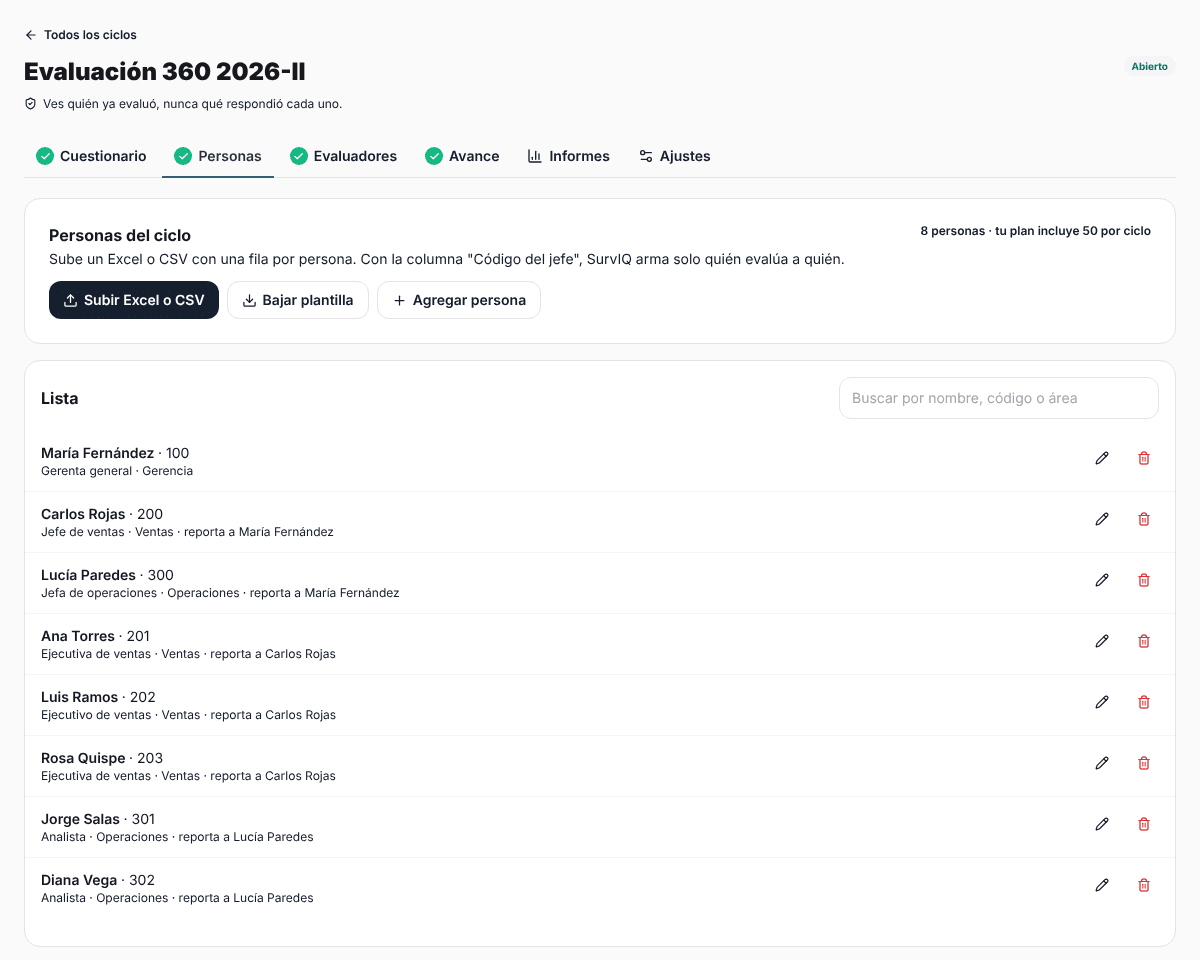Open the Informes tab
The image size is (1200, 960).
tap(569, 156)
